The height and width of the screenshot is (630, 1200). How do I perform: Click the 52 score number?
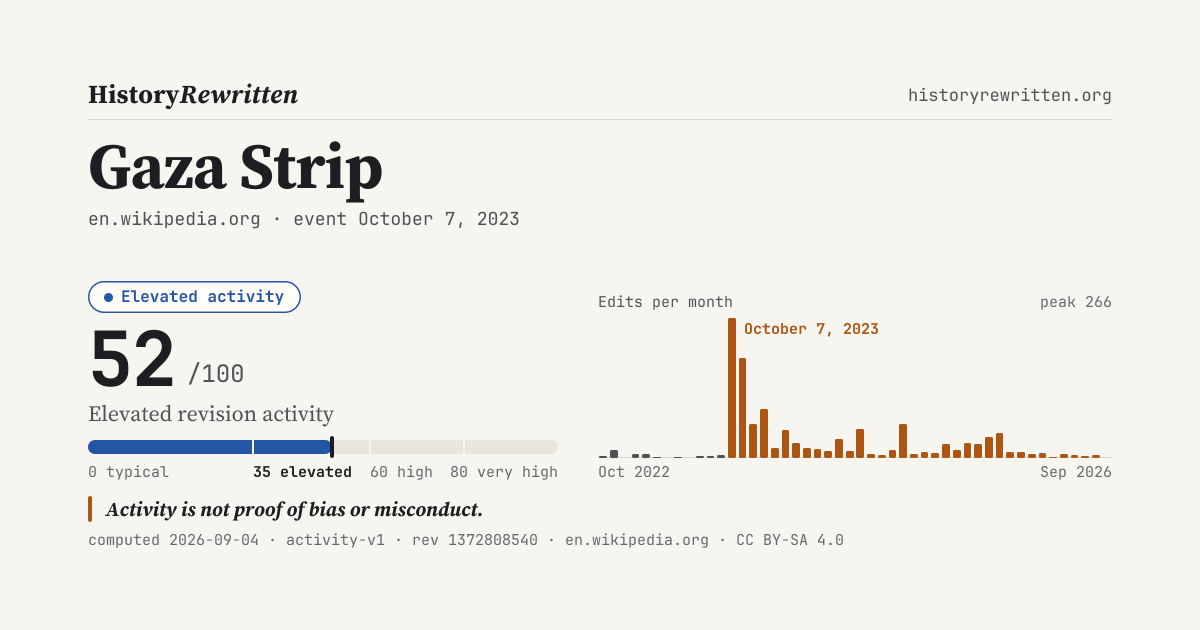coord(132,360)
